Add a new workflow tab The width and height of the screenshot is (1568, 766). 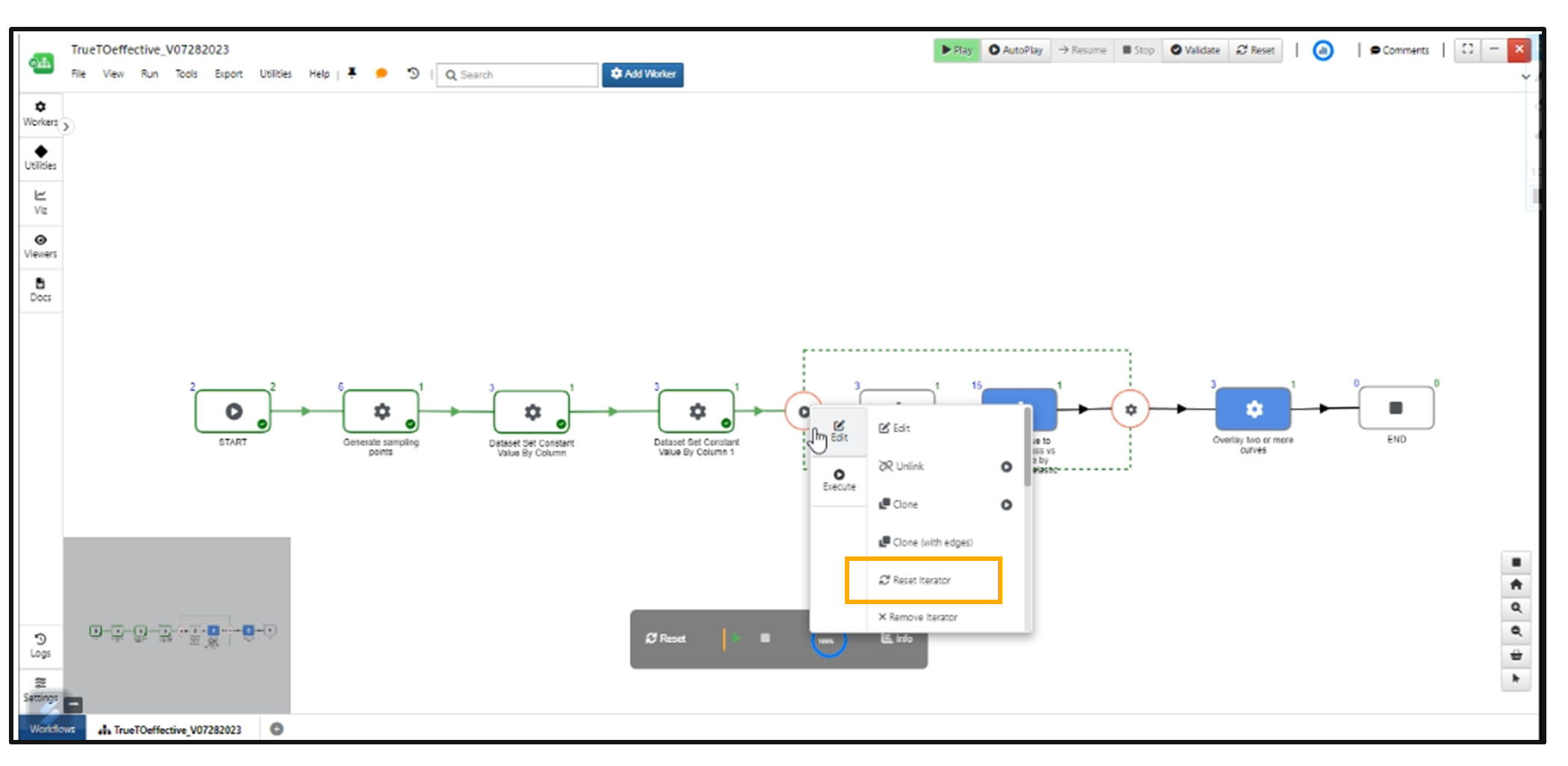pos(277,729)
